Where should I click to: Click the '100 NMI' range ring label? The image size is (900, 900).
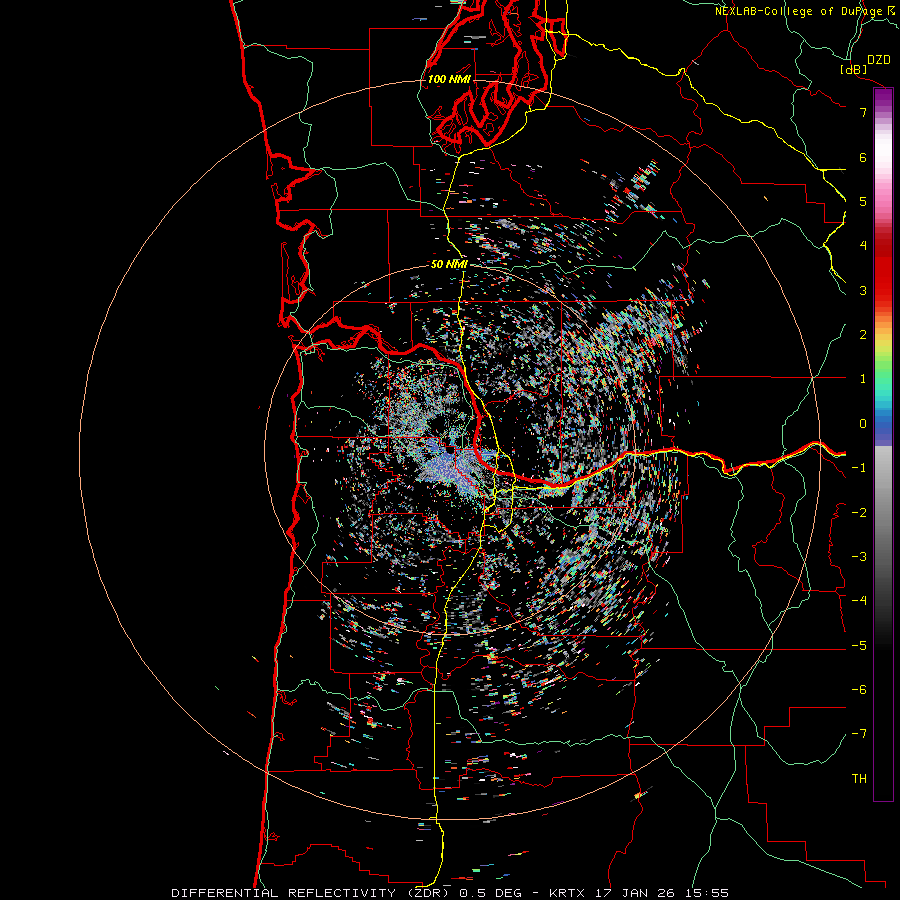point(449,79)
